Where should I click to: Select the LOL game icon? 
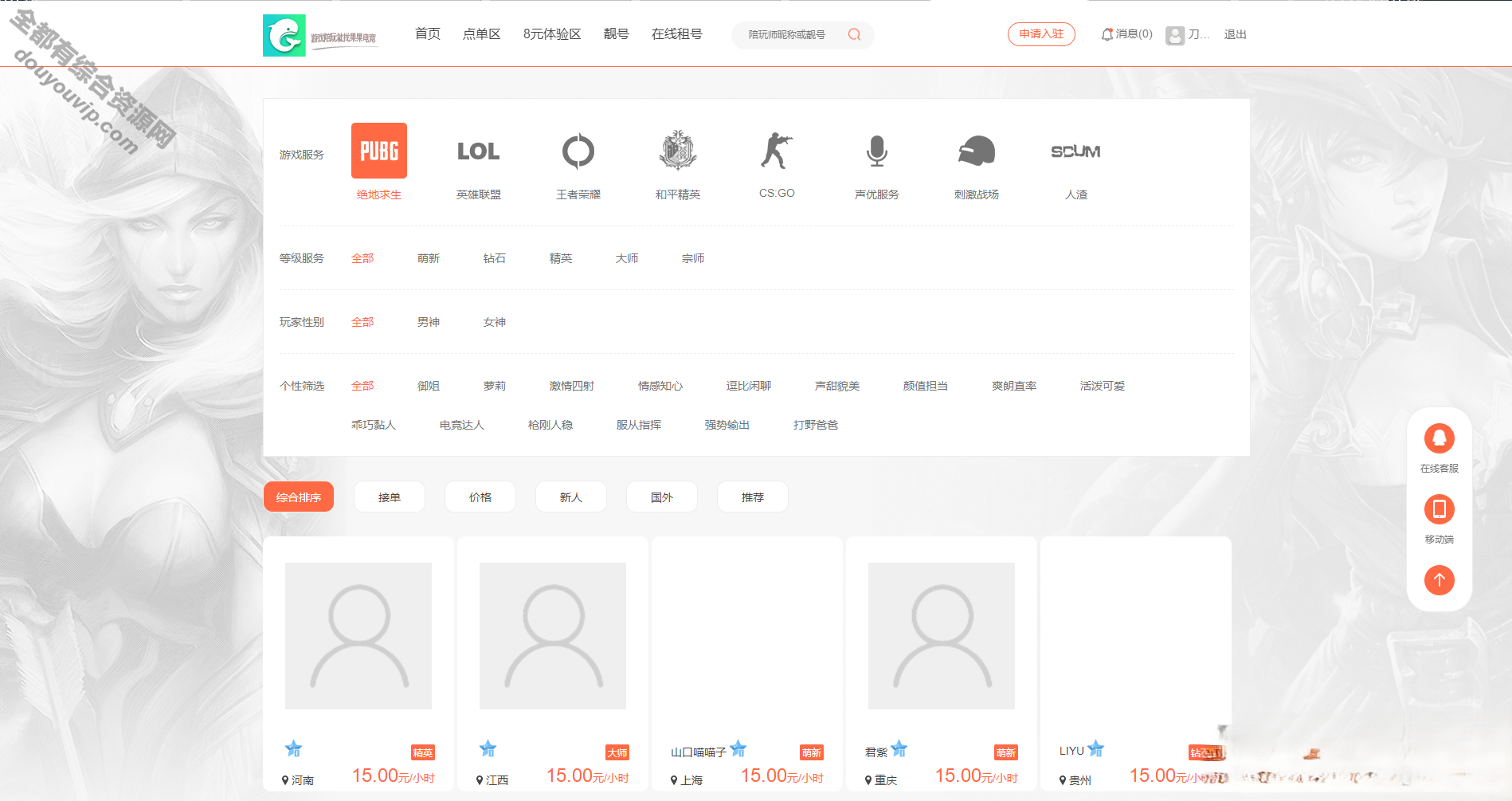pyautogui.click(x=478, y=151)
